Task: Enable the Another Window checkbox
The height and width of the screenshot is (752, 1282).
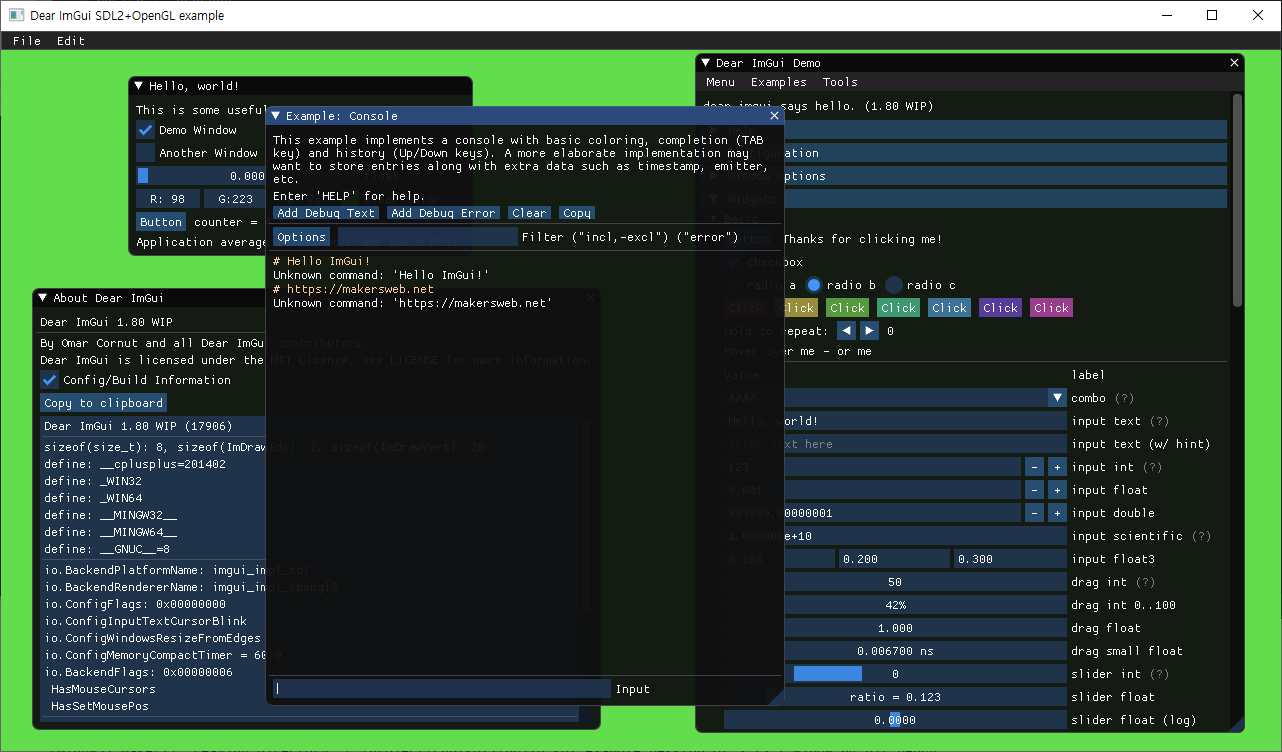Action: pyautogui.click(x=145, y=152)
